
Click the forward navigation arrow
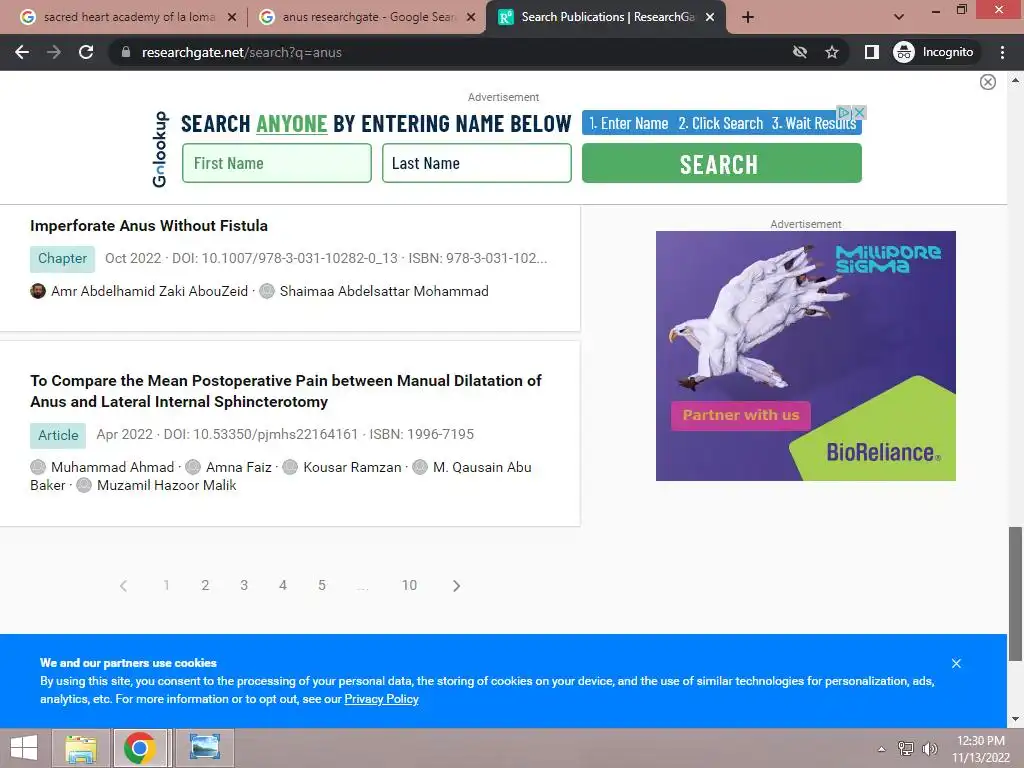click(x=54, y=52)
